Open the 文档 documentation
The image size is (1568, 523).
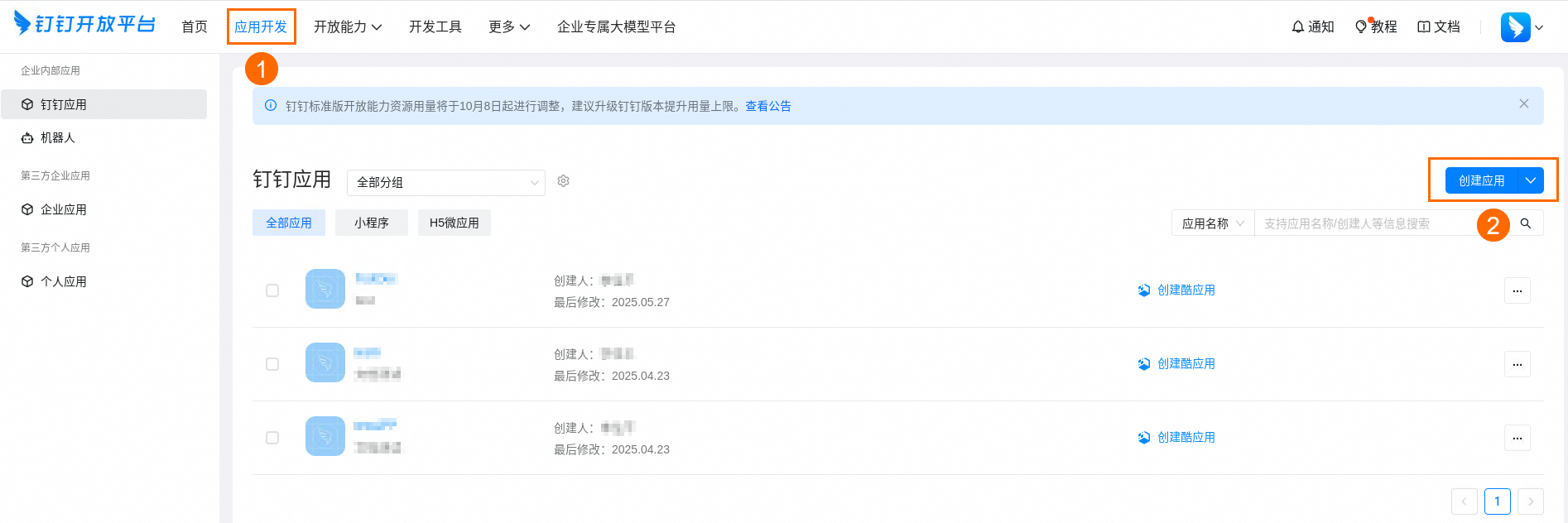click(x=1439, y=26)
